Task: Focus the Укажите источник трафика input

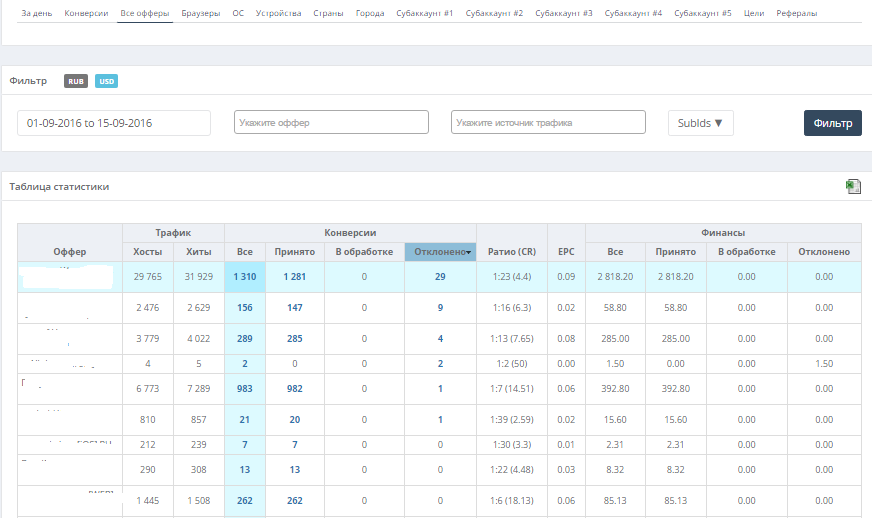Action: 548,122
